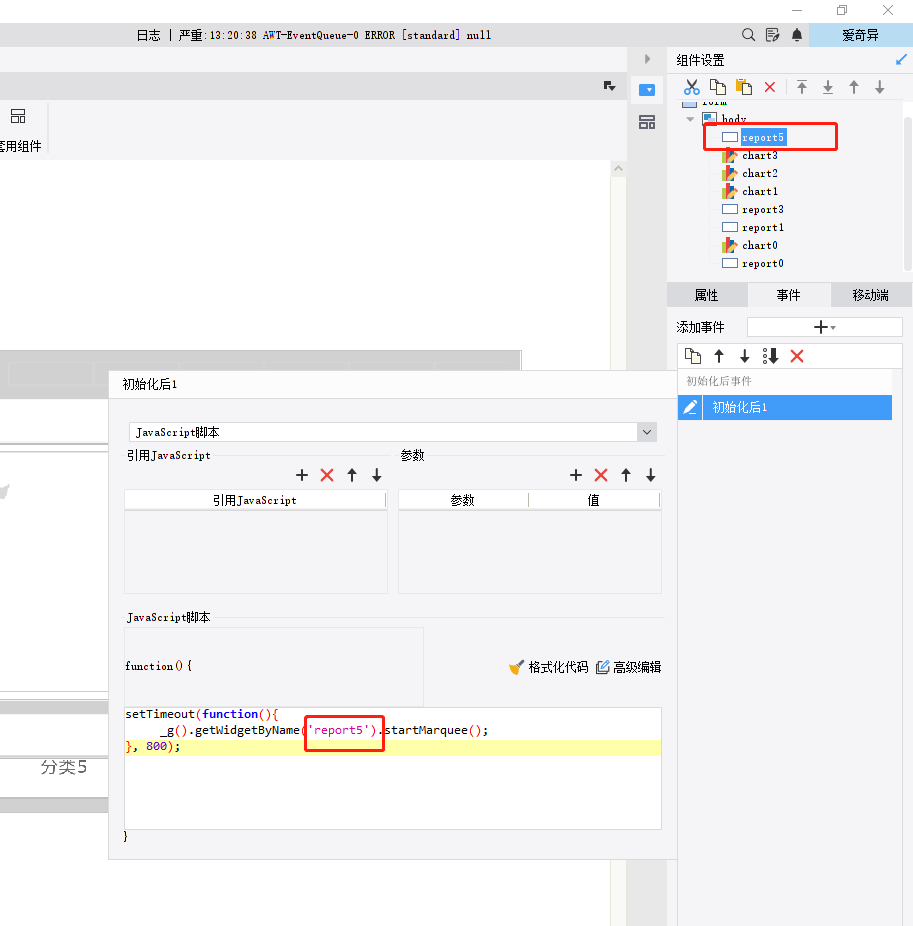Sort events with the sort icon
This screenshot has height=926, width=913.
[x=770, y=356]
